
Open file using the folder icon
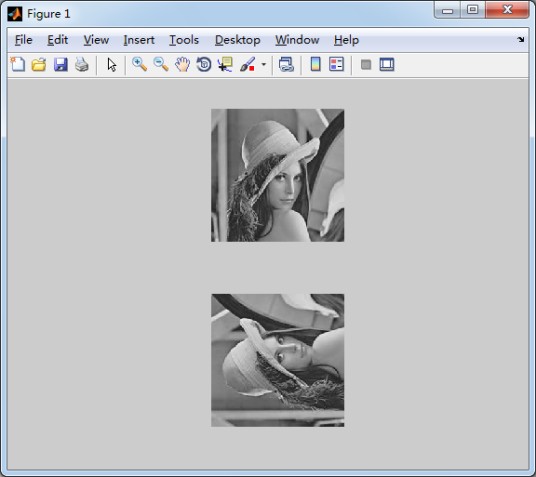coord(39,64)
